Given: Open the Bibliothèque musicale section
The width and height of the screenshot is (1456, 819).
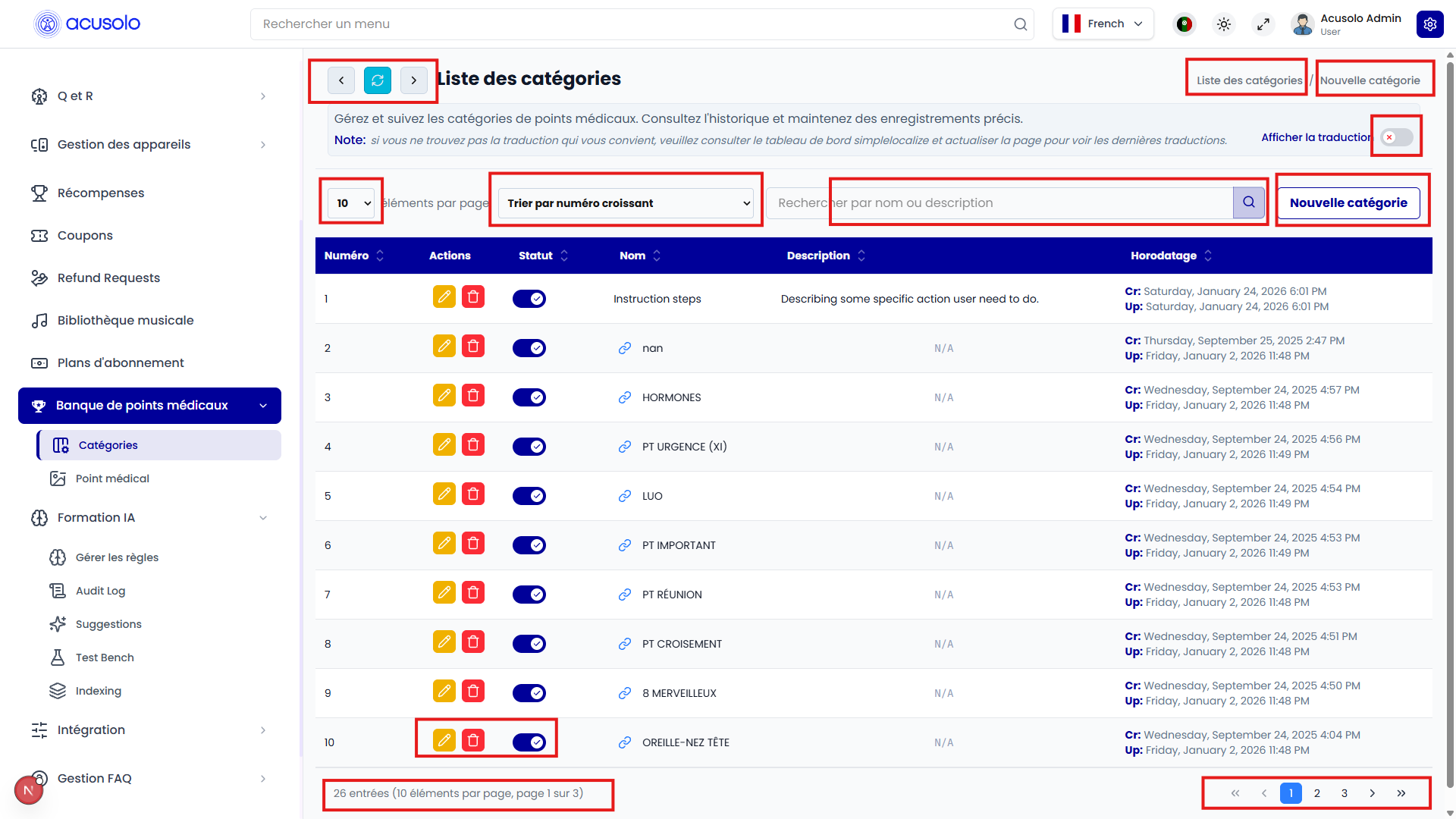Looking at the screenshot, I should pyautogui.click(x=125, y=320).
